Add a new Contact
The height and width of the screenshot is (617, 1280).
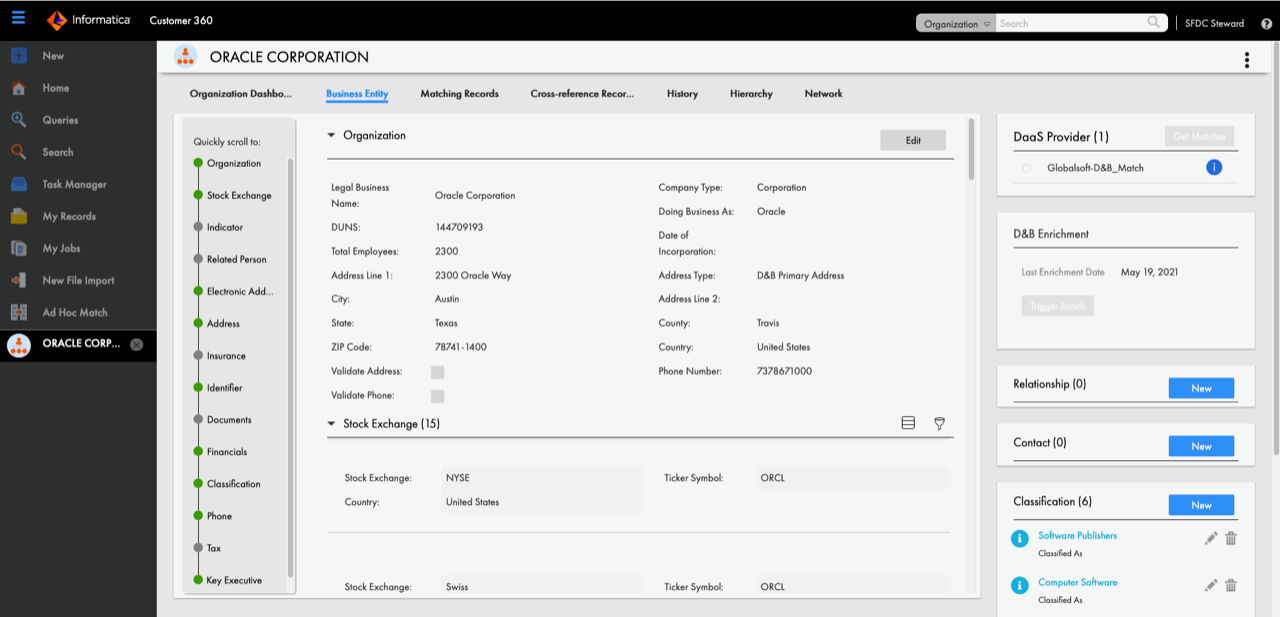pyautogui.click(x=1201, y=446)
